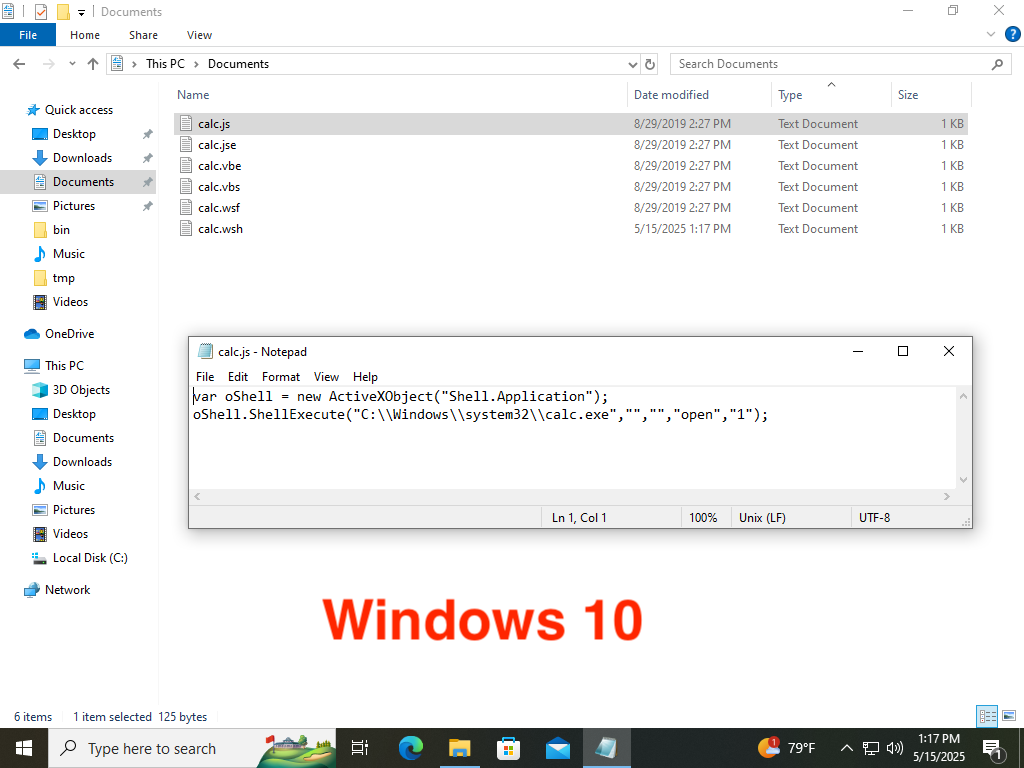Launch Microsoft Edge from the taskbar
The height and width of the screenshot is (768, 1024).
coord(411,748)
